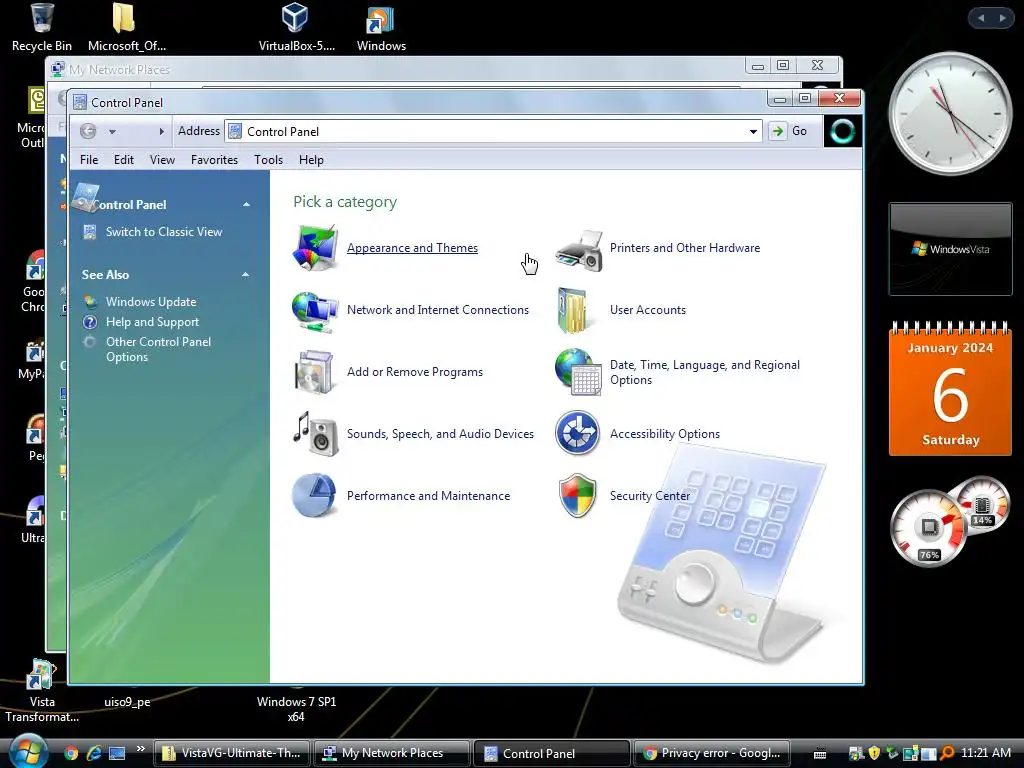1024x768 pixels.
Task: Expand the quick launch overflow chevron
Action: [x=140, y=749]
